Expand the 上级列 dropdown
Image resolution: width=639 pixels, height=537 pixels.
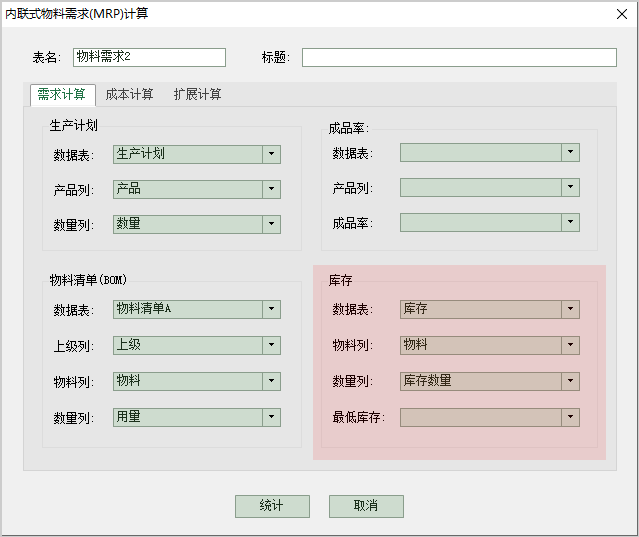click(x=271, y=345)
